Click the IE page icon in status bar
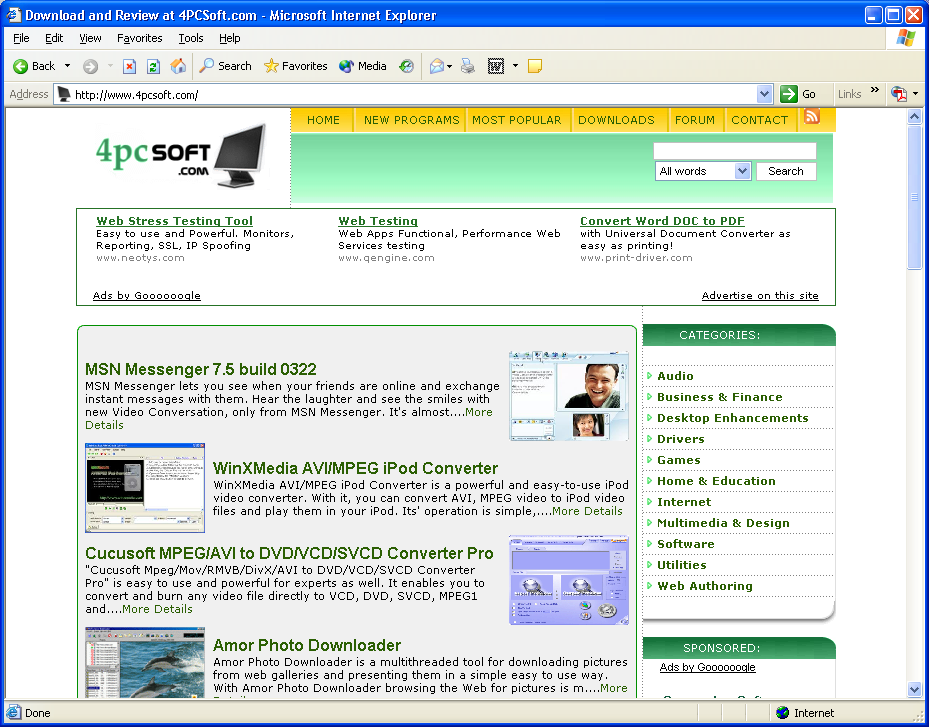This screenshot has width=929, height=727. coord(14,713)
